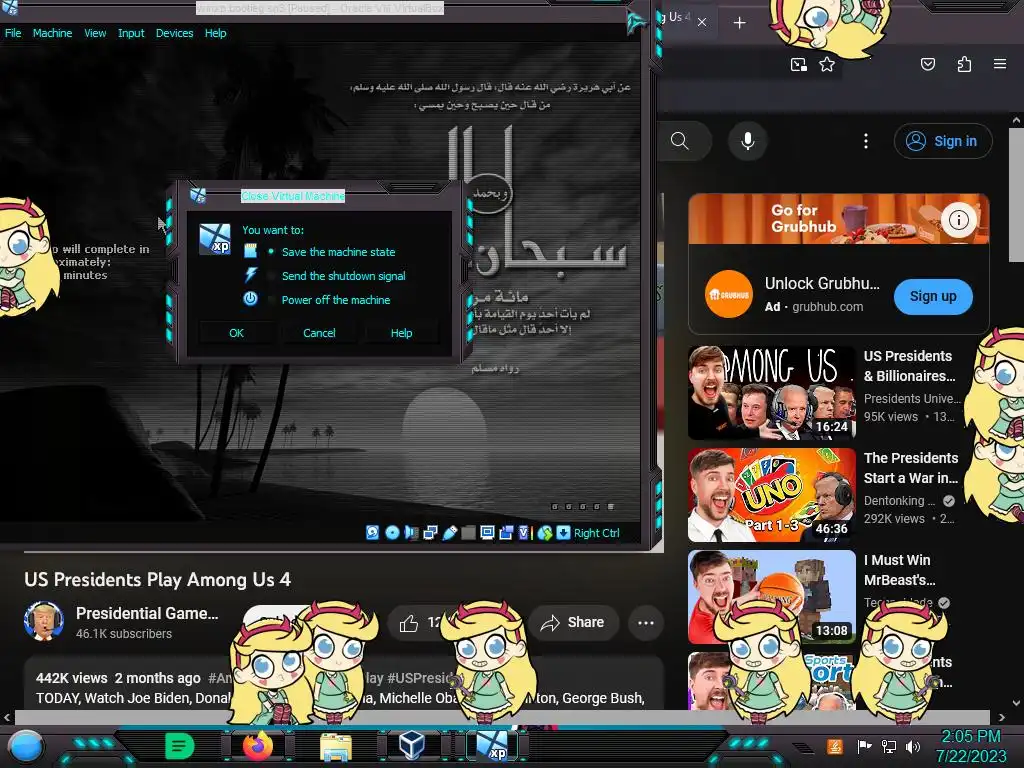Open The Presidents Start a War video title
Image resolution: width=1024 pixels, height=768 pixels.
(911, 468)
